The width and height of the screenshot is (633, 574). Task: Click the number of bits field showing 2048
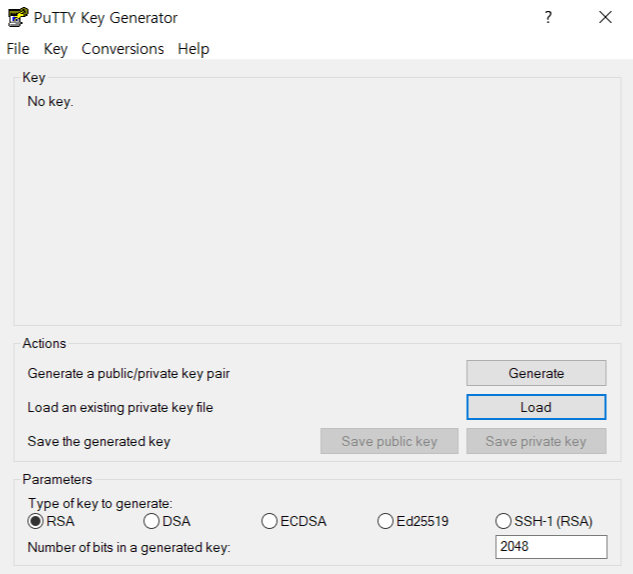click(x=551, y=547)
